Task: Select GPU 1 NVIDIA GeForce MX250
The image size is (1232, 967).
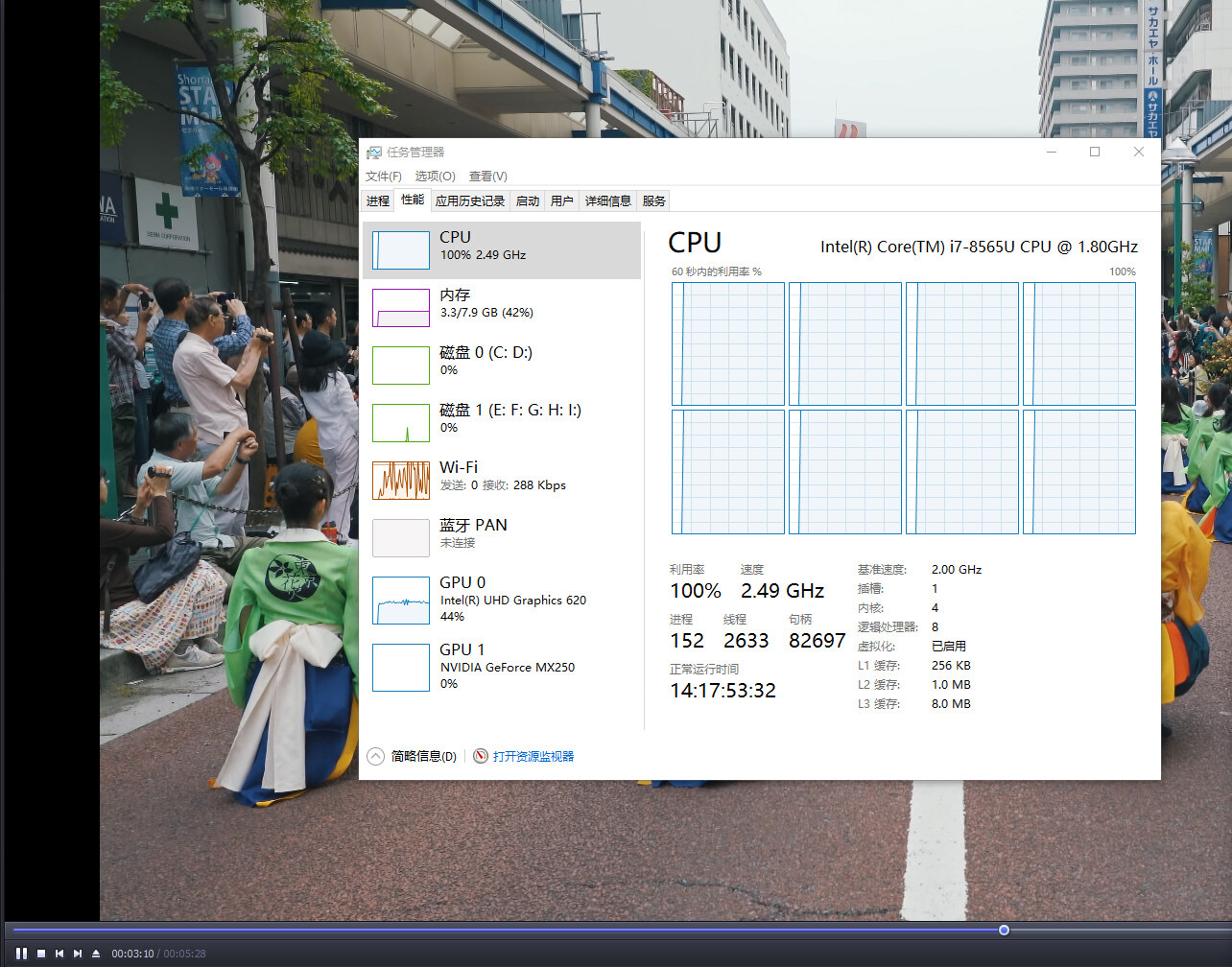Action: [x=502, y=668]
